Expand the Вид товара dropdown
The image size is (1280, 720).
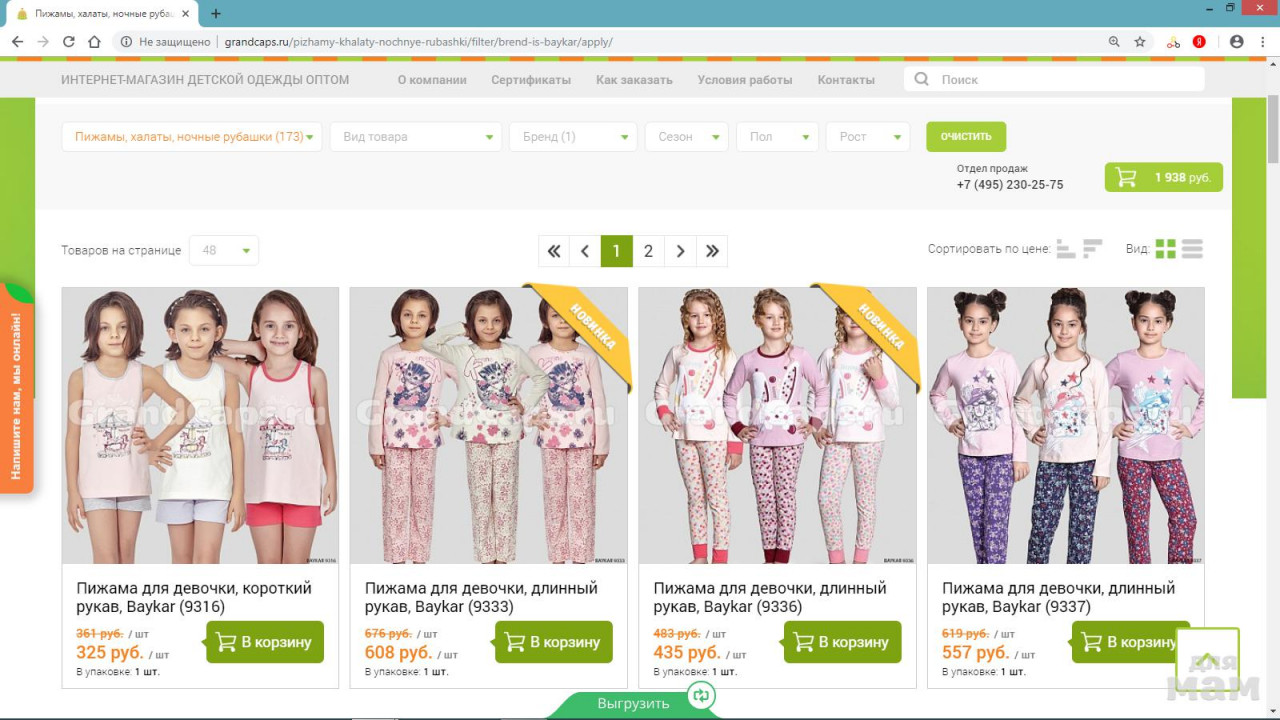[415, 137]
